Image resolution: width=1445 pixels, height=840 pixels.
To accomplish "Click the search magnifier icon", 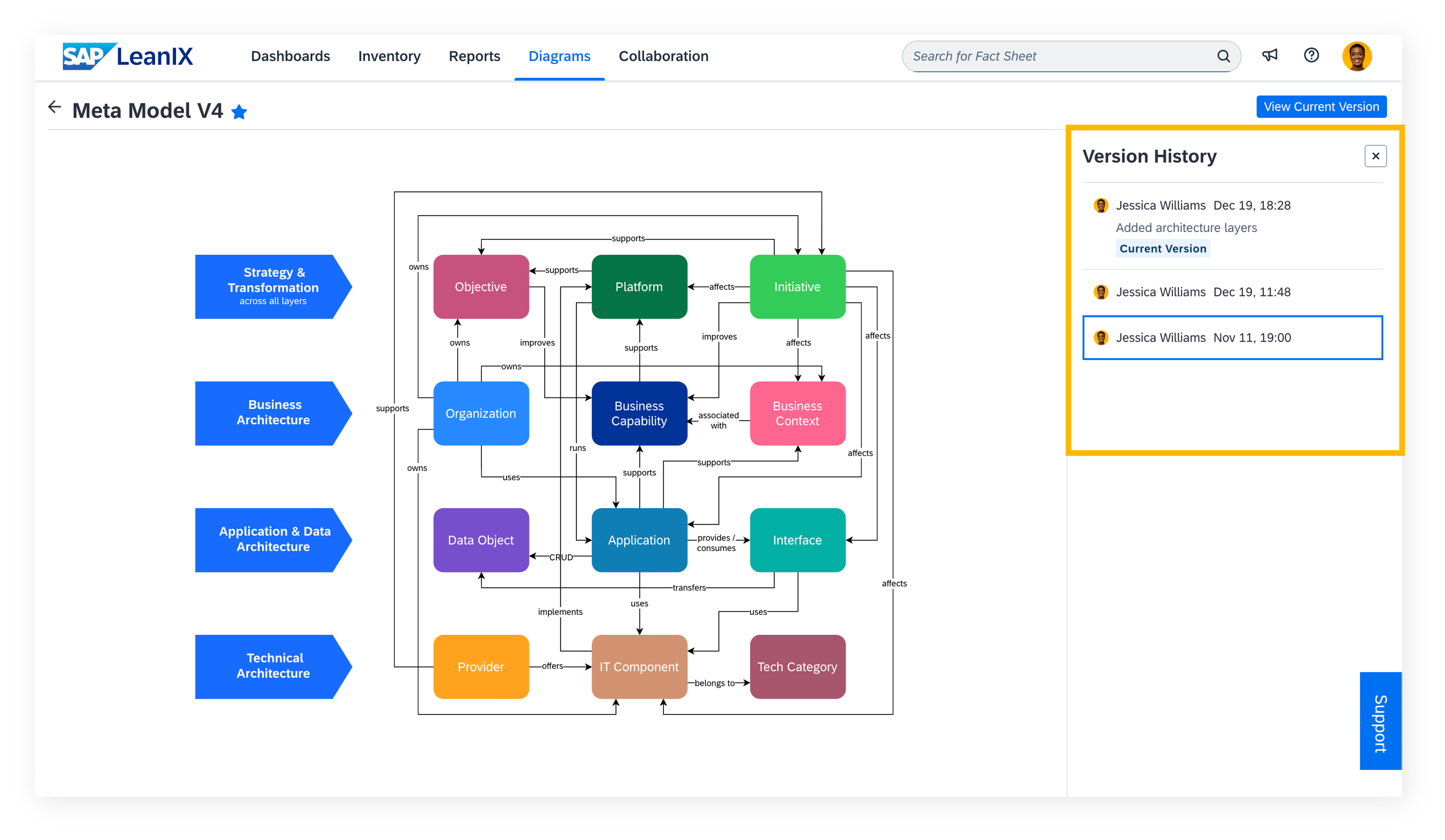I will coord(1223,56).
